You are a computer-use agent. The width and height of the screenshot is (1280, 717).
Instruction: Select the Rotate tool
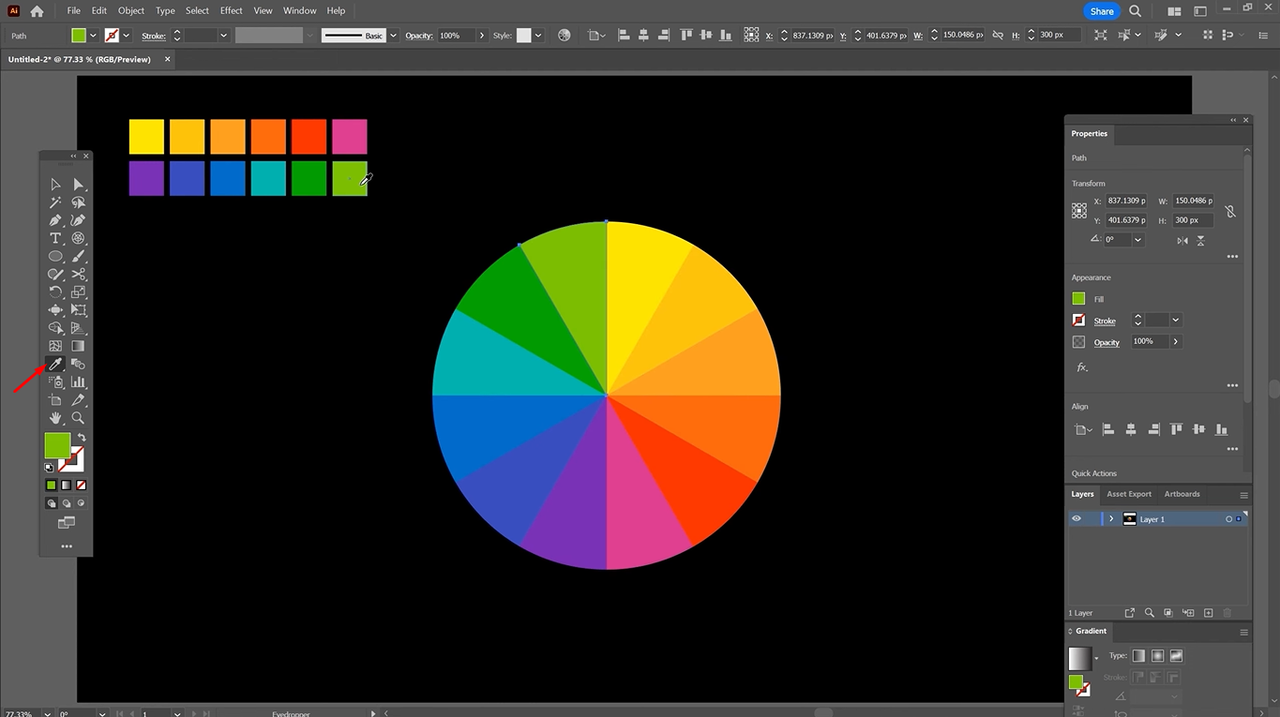[55, 292]
